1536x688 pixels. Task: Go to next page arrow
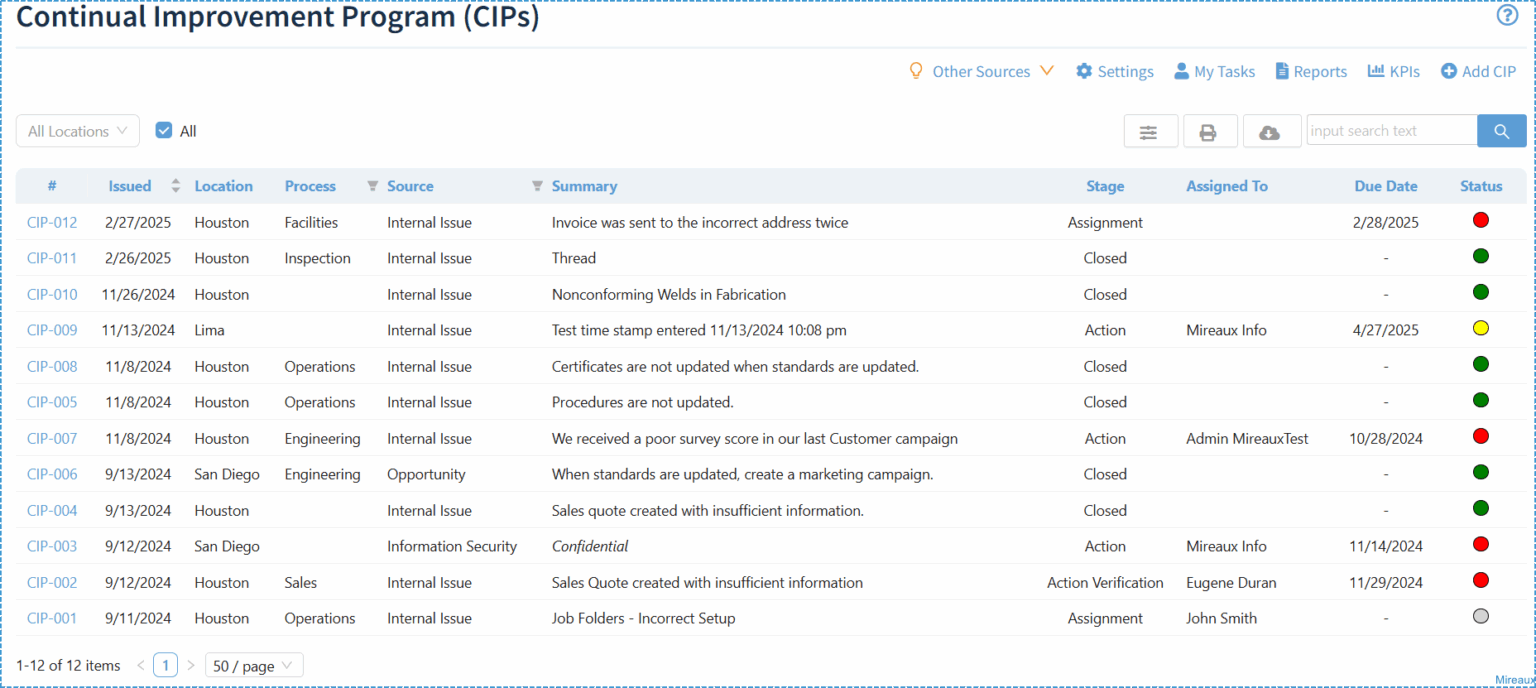coord(190,665)
